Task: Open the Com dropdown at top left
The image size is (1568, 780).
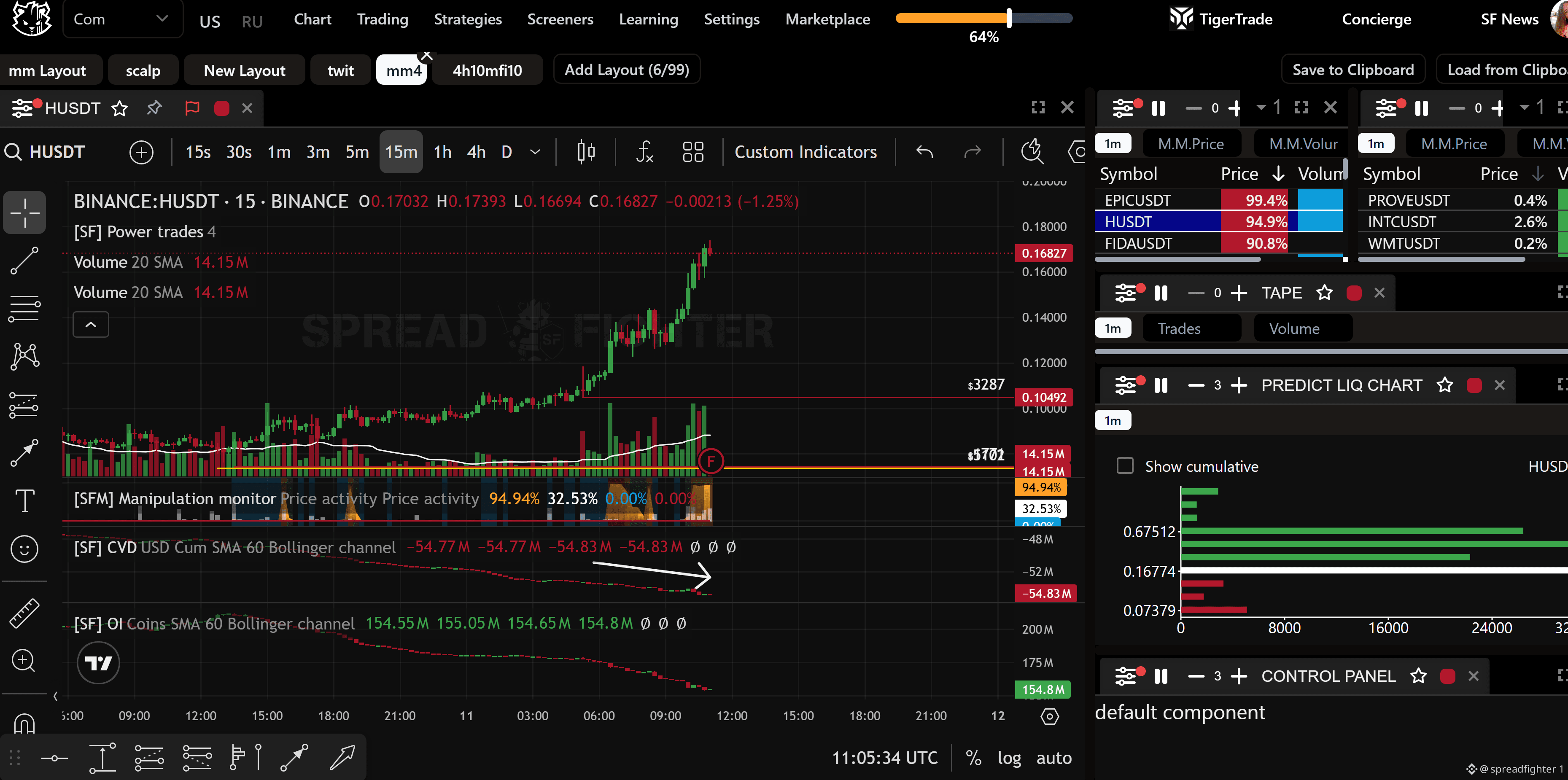Action: [122, 19]
